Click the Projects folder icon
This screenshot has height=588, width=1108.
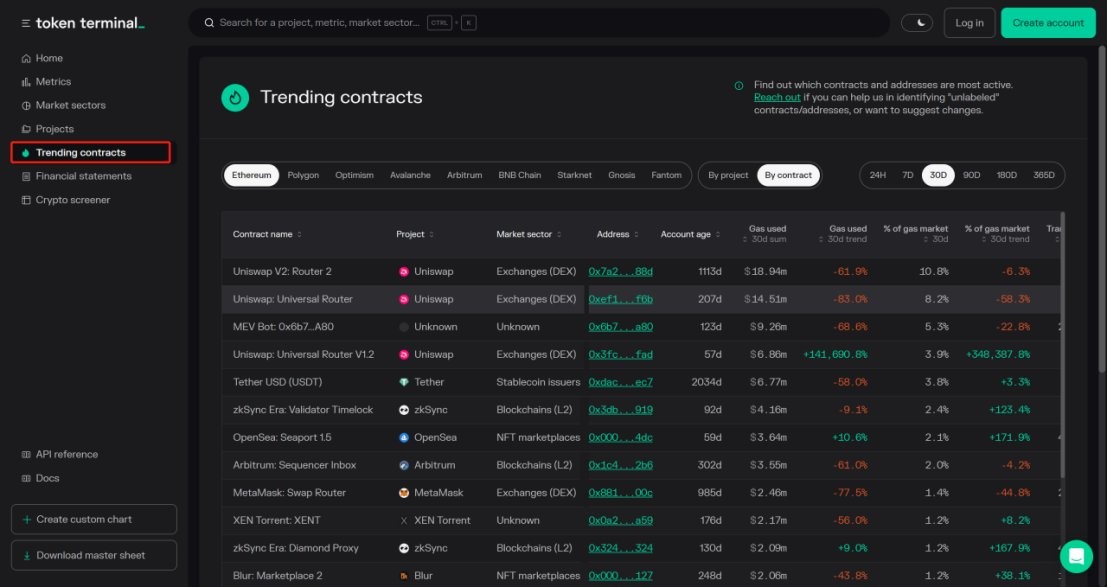point(26,129)
